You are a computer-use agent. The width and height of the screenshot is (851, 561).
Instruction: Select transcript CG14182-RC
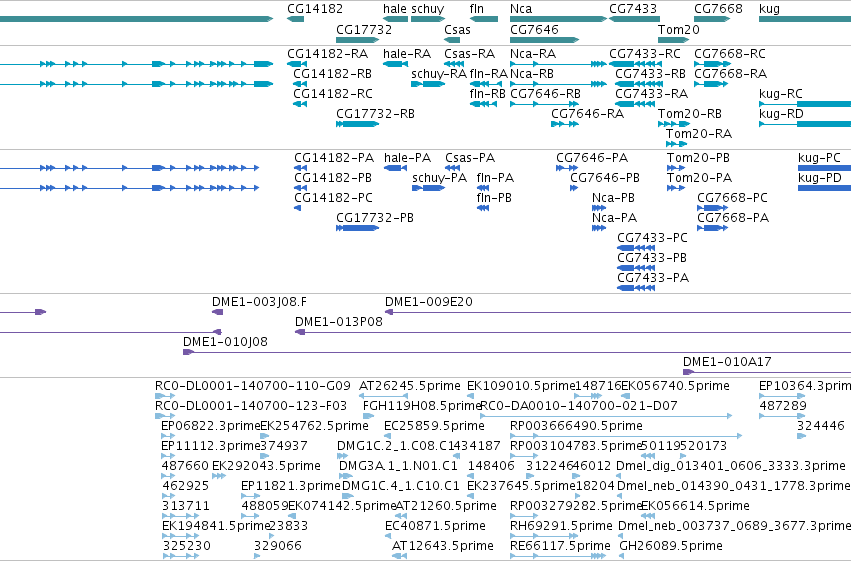[333, 94]
